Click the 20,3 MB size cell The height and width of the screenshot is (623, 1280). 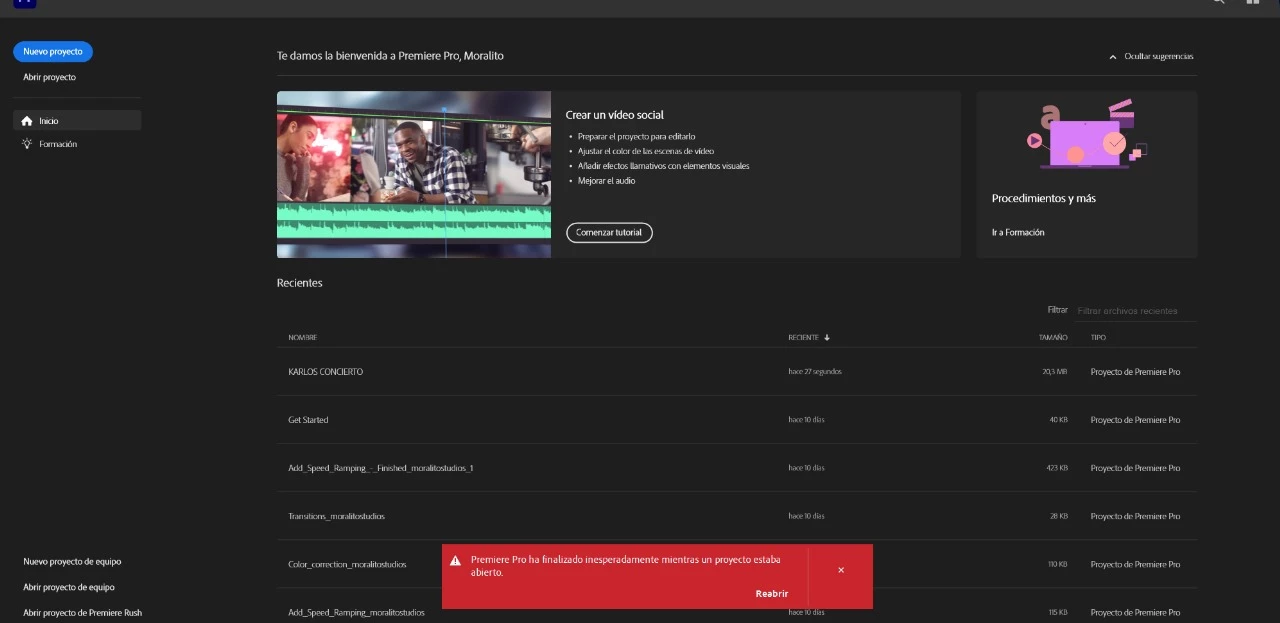[x=1055, y=372]
